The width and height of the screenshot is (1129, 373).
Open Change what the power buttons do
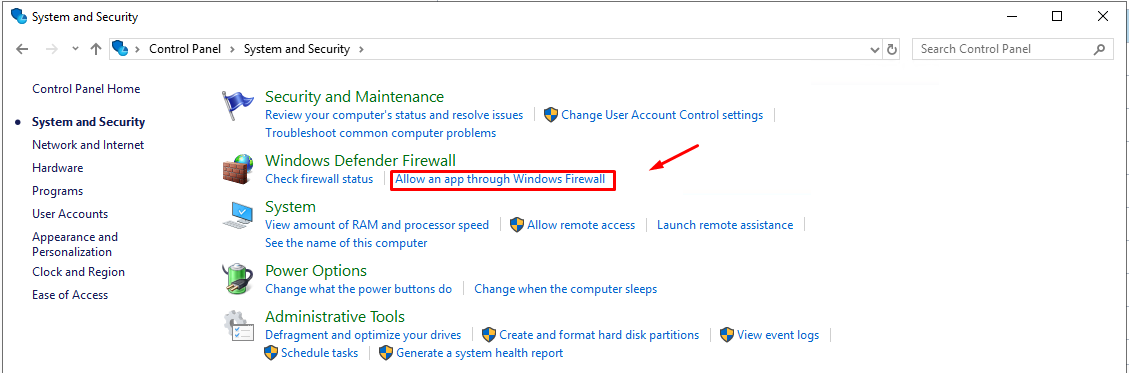(359, 289)
